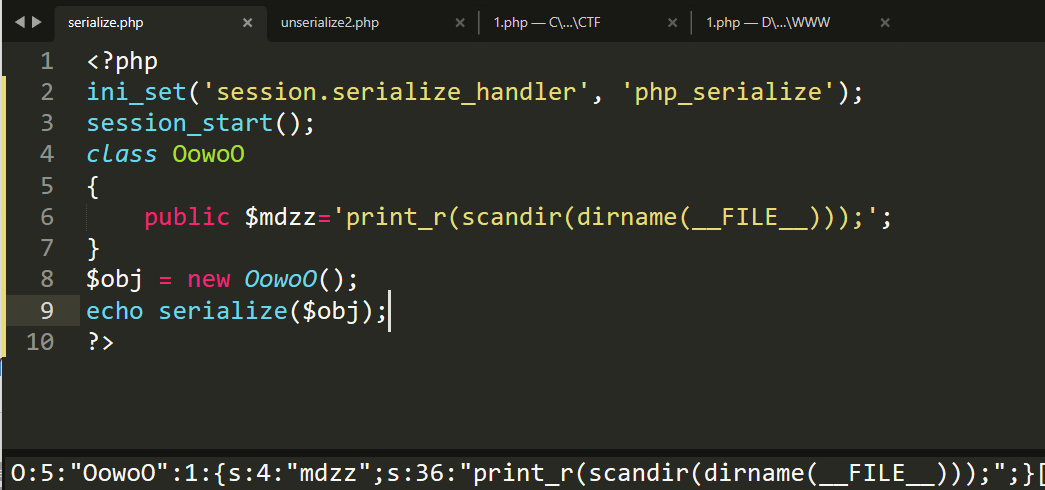Click the OowoO class name on line 4

[209, 154]
